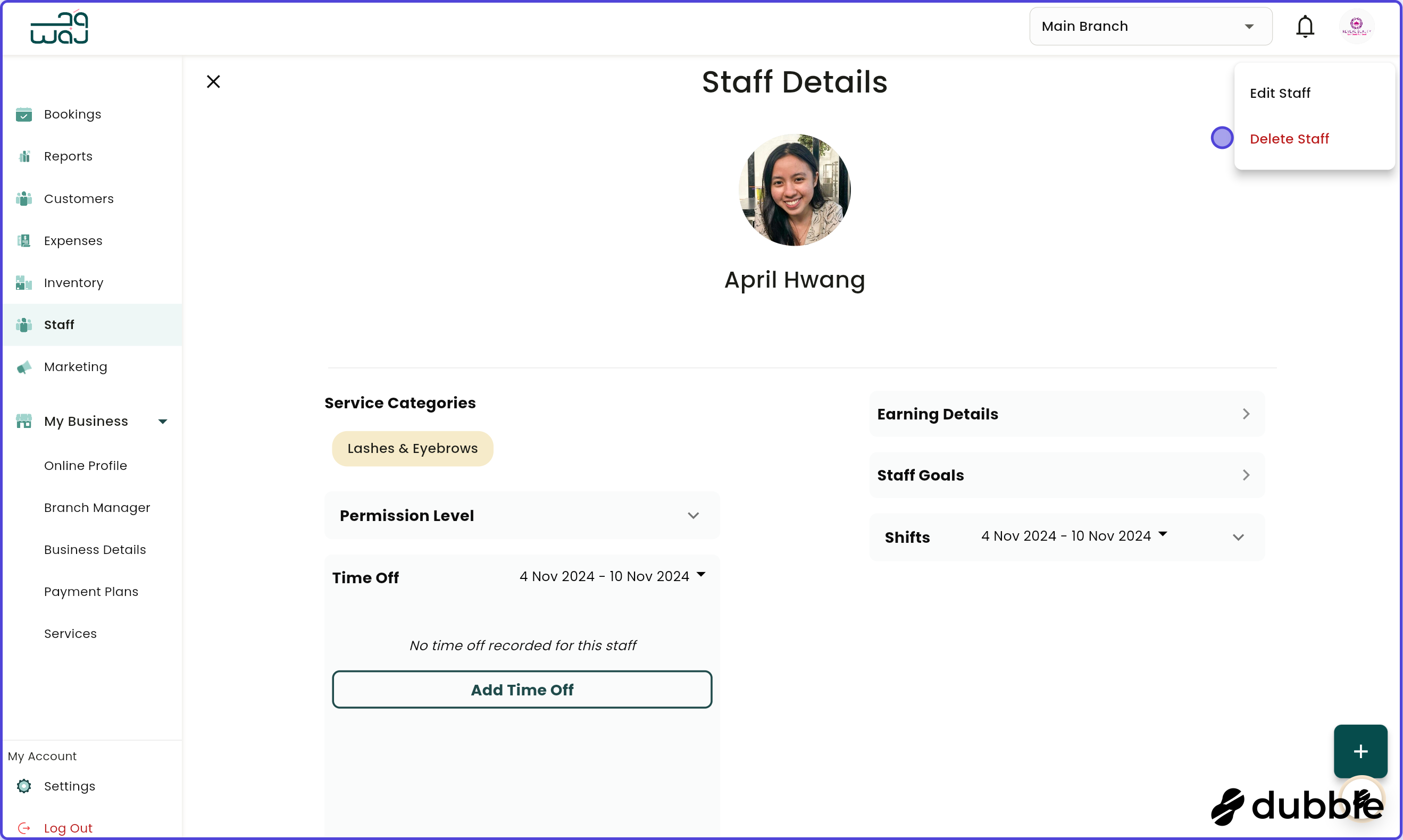The image size is (1403, 840).
Task: Open Earning Details via its chevron
Action: point(1246,414)
